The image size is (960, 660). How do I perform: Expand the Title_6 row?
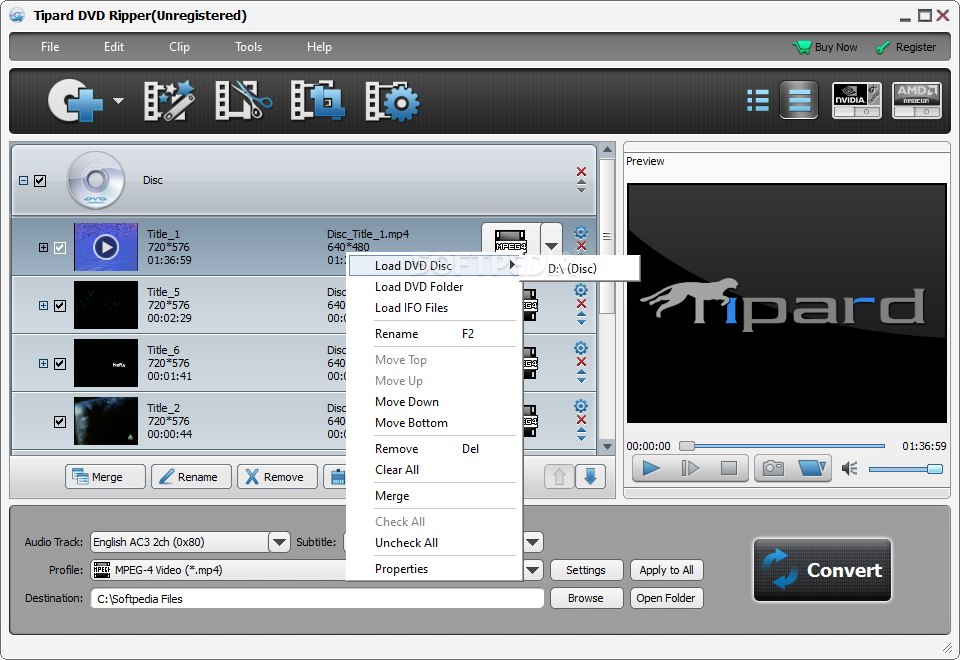coord(43,364)
